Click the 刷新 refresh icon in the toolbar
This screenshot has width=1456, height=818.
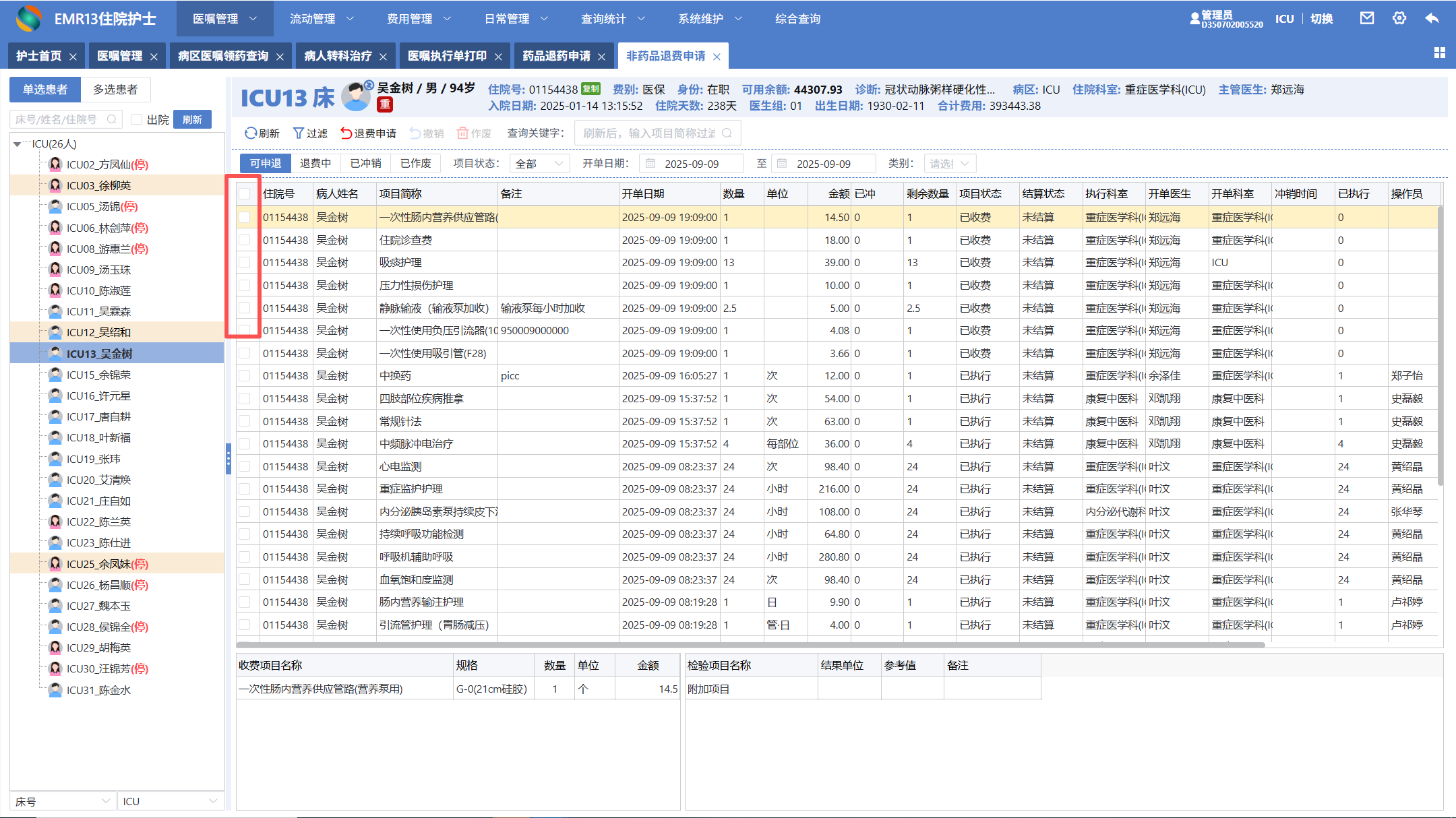[251, 133]
